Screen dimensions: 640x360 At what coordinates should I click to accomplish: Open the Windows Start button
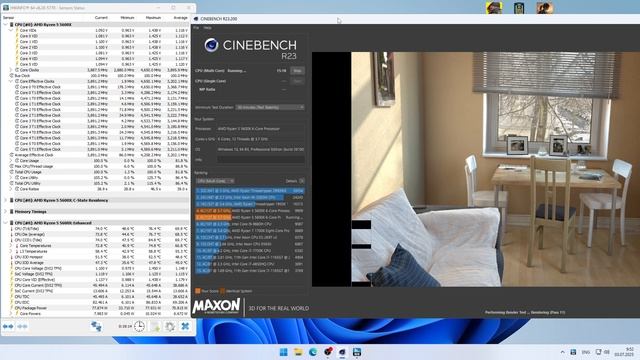284,352
